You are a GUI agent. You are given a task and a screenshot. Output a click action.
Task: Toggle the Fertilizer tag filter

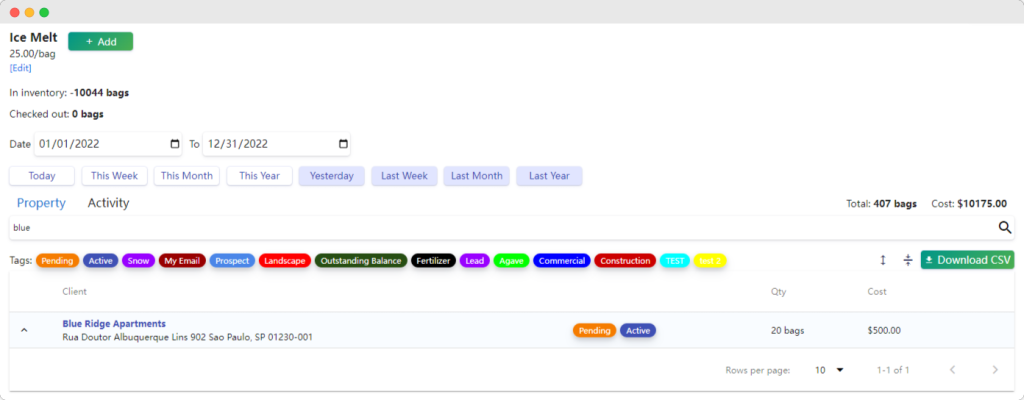point(433,261)
